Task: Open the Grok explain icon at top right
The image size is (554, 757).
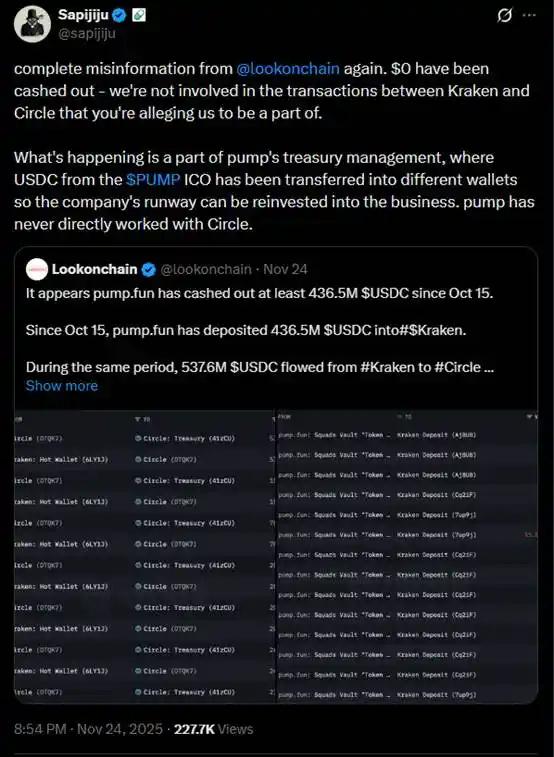Action: click(x=504, y=16)
